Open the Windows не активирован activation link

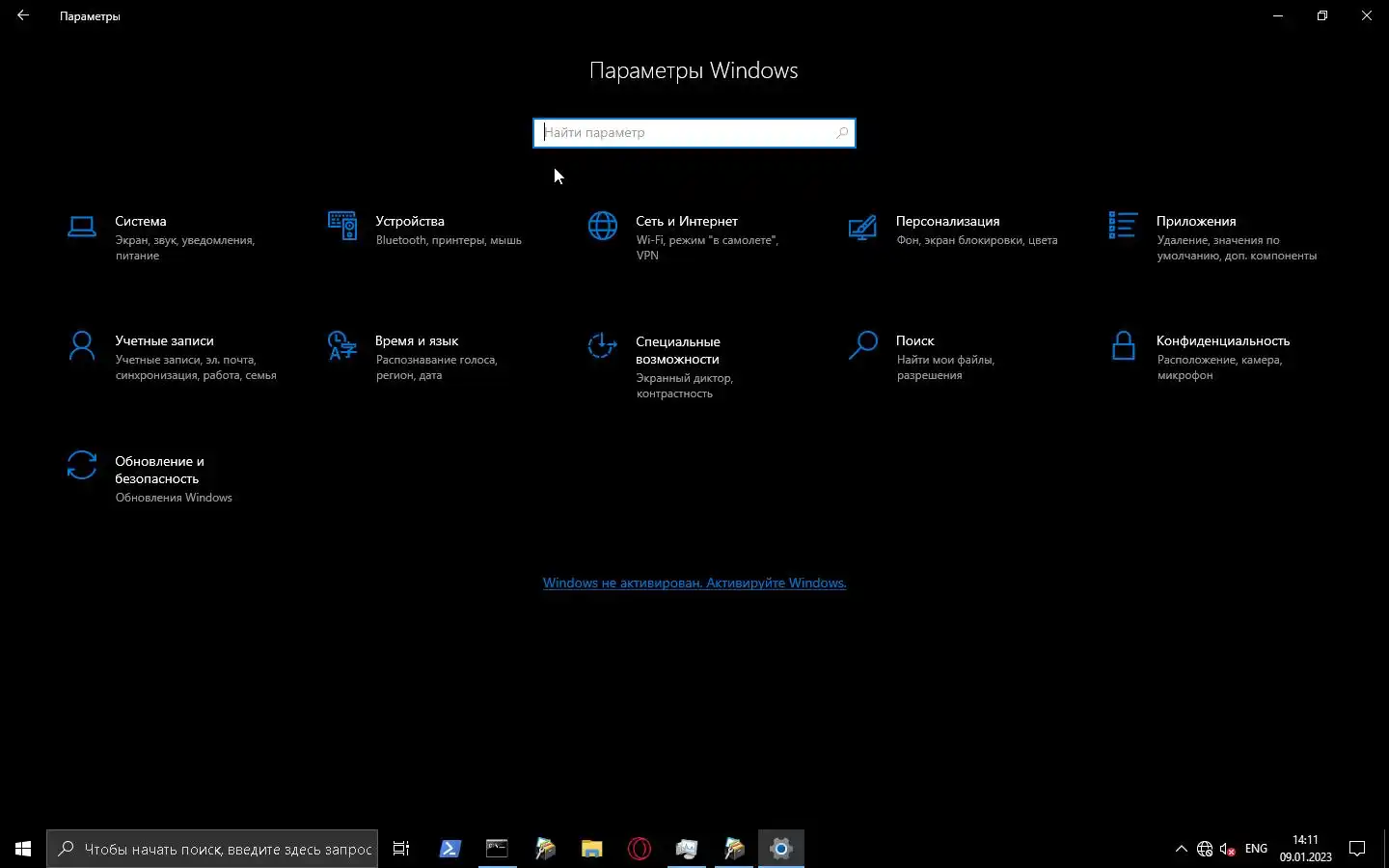(x=694, y=583)
